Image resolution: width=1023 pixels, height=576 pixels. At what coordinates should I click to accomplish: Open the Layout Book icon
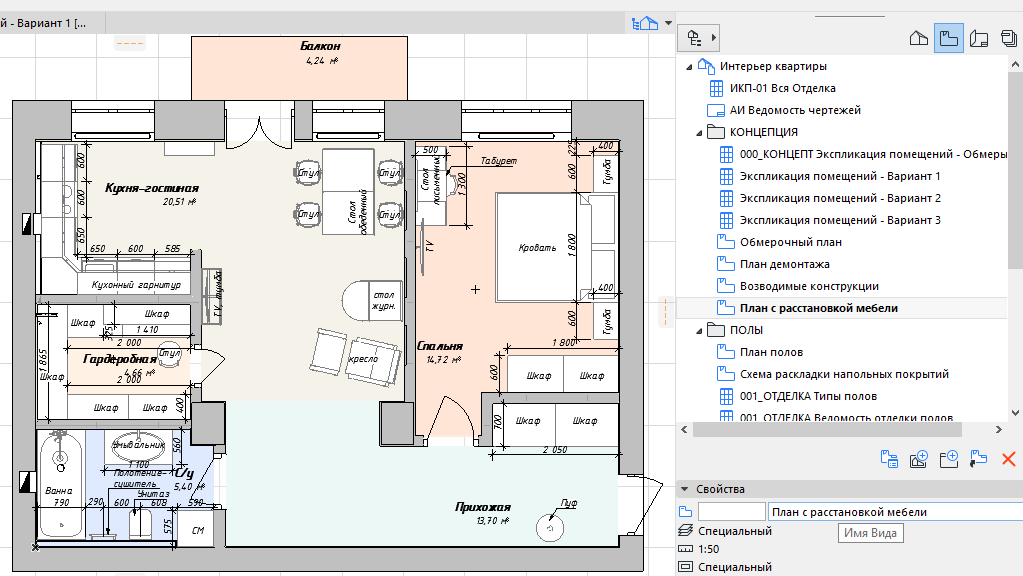[979, 38]
